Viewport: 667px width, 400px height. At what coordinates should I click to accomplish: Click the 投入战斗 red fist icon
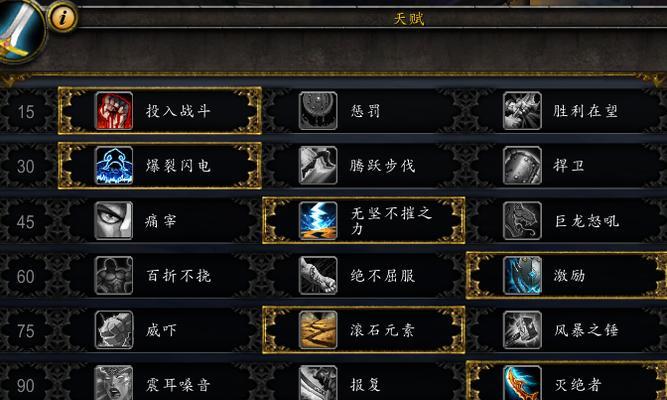click(114, 111)
